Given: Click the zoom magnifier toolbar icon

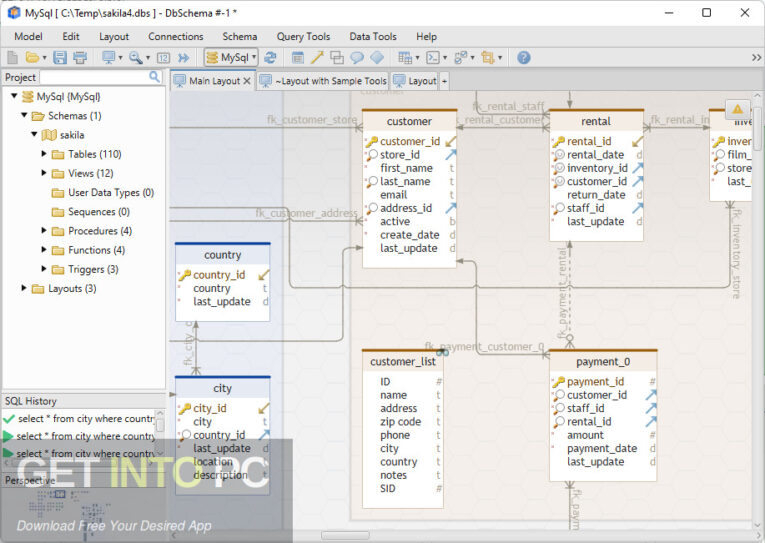Looking at the screenshot, I should coord(136,58).
